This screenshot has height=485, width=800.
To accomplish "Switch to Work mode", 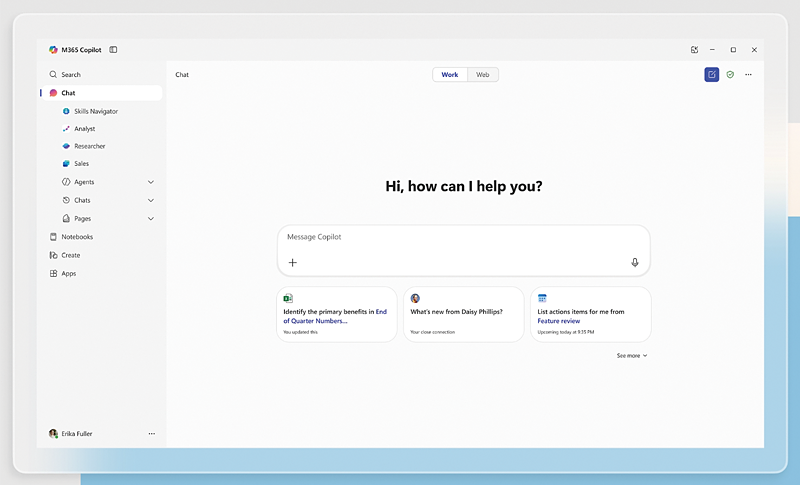I will pos(450,75).
